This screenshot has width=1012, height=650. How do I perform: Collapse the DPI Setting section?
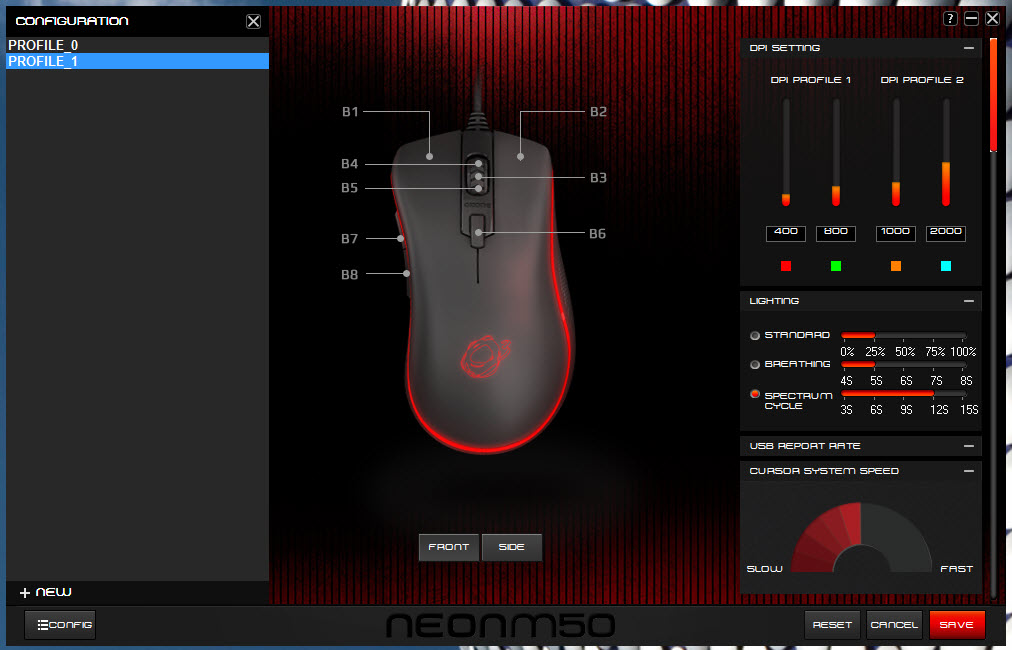pos(969,48)
